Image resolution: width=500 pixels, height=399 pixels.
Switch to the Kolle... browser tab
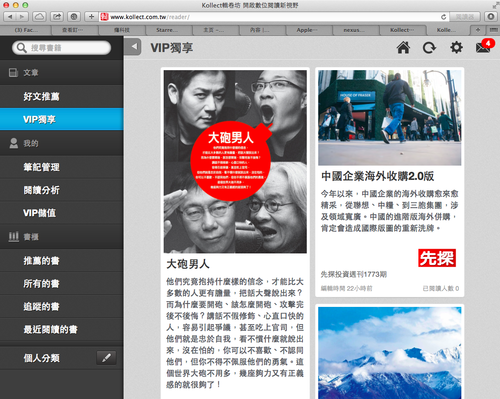[447, 30]
